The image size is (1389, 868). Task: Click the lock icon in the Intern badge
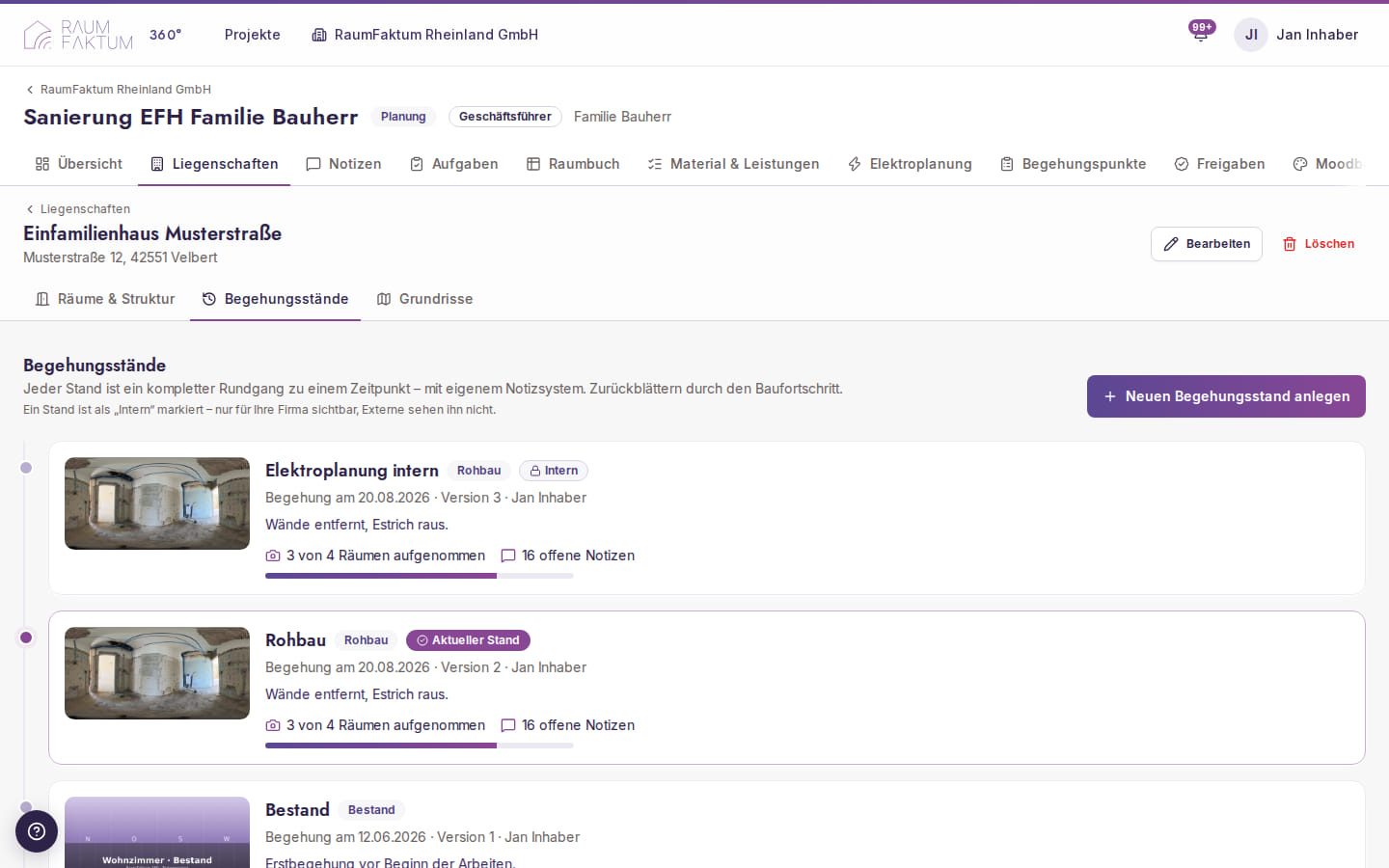(535, 471)
